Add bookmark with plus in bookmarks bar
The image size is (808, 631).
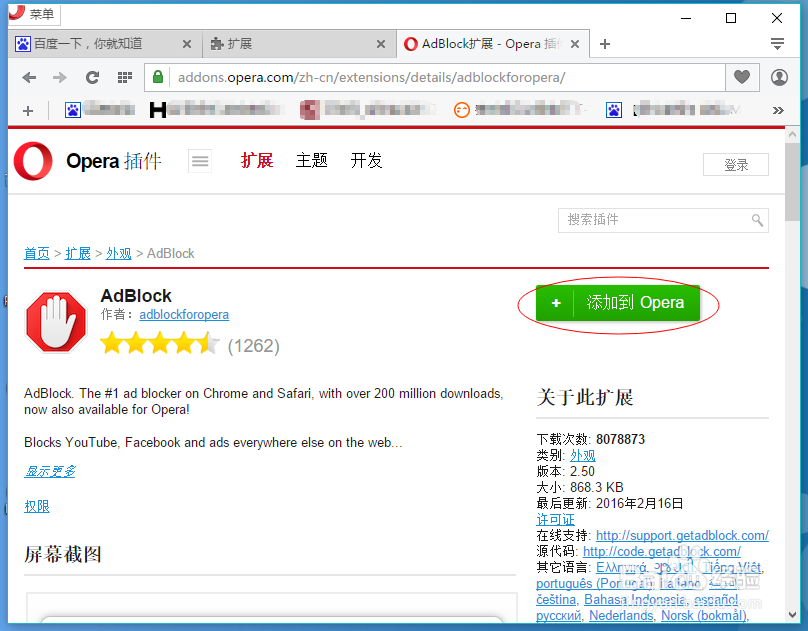coord(28,111)
